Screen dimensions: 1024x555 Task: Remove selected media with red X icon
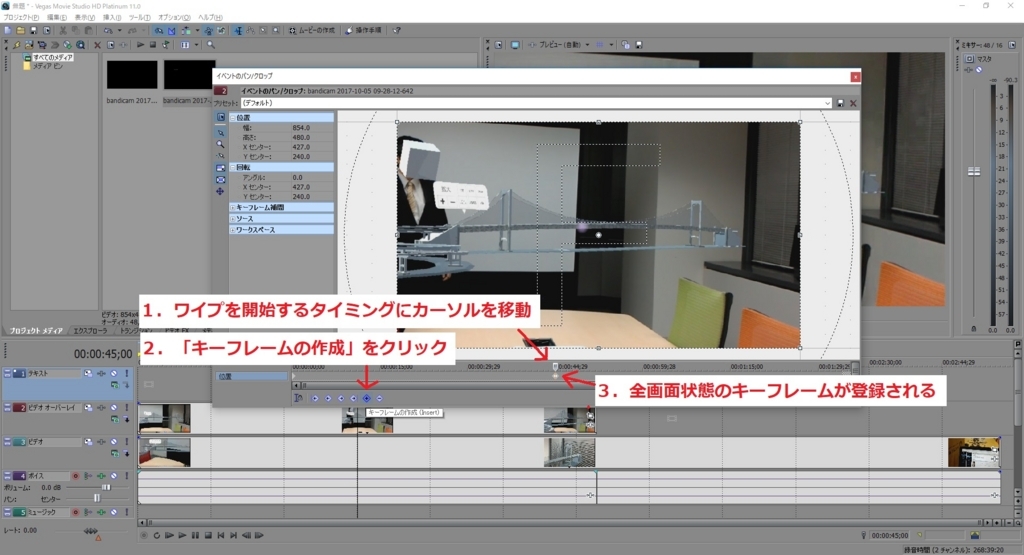point(97,45)
